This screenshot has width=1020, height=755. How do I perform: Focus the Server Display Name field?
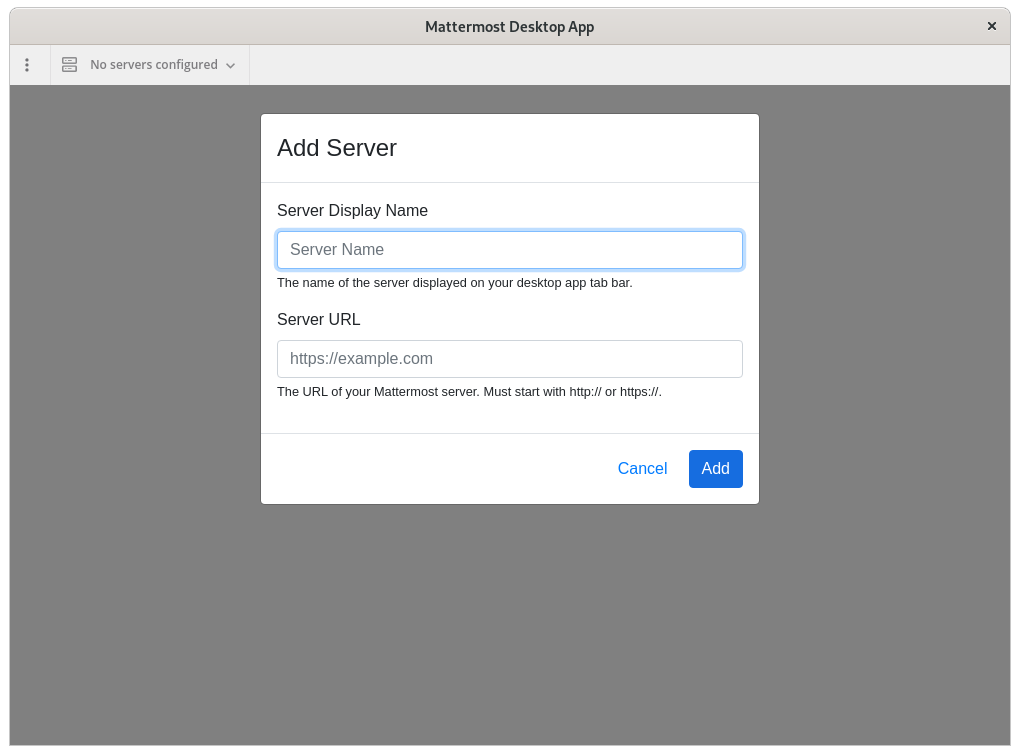click(509, 250)
